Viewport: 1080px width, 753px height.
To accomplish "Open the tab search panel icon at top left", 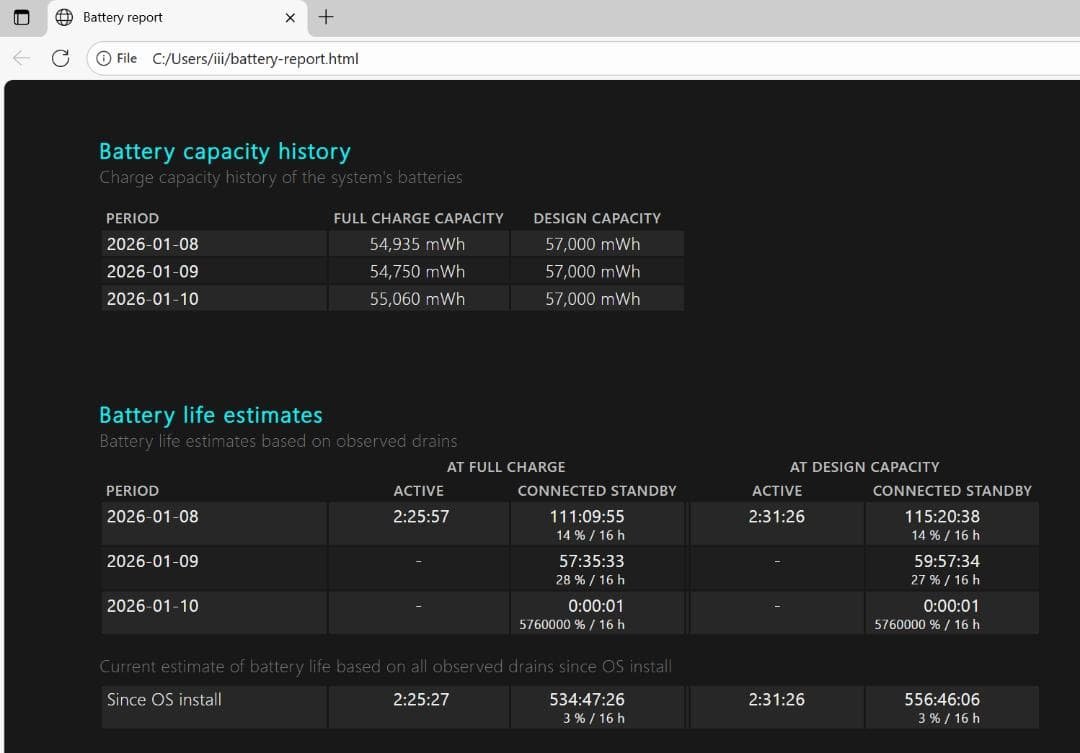I will tap(22, 17).
